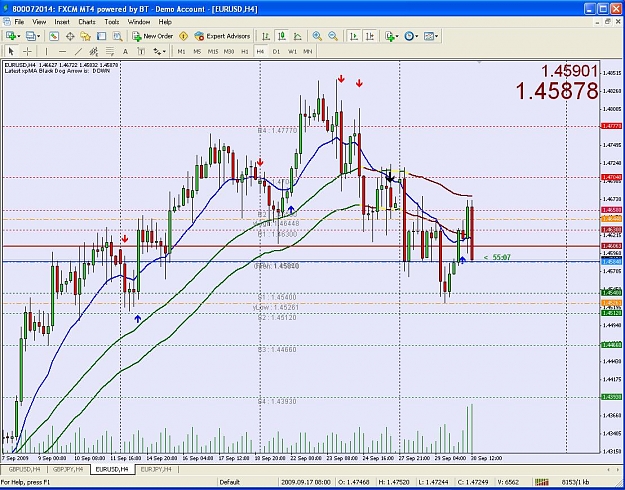Toggle Chart Shift button
The width and height of the screenshot is (625, 490).
click(369, 36)
